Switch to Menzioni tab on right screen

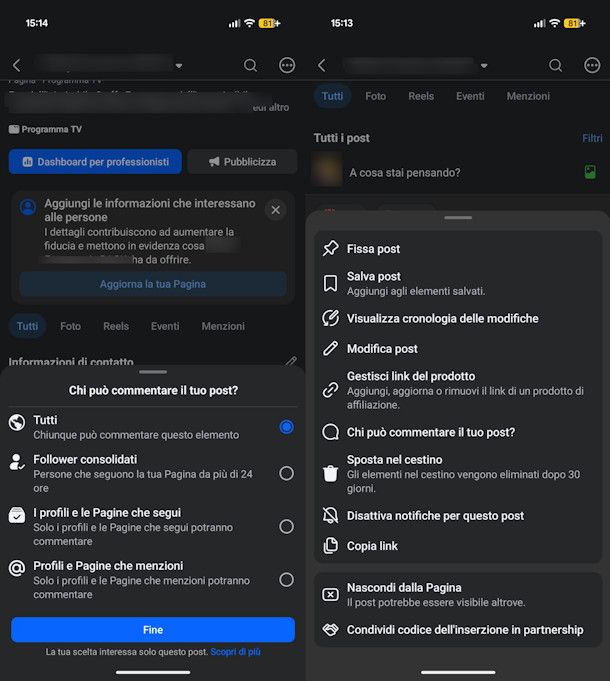528,96
